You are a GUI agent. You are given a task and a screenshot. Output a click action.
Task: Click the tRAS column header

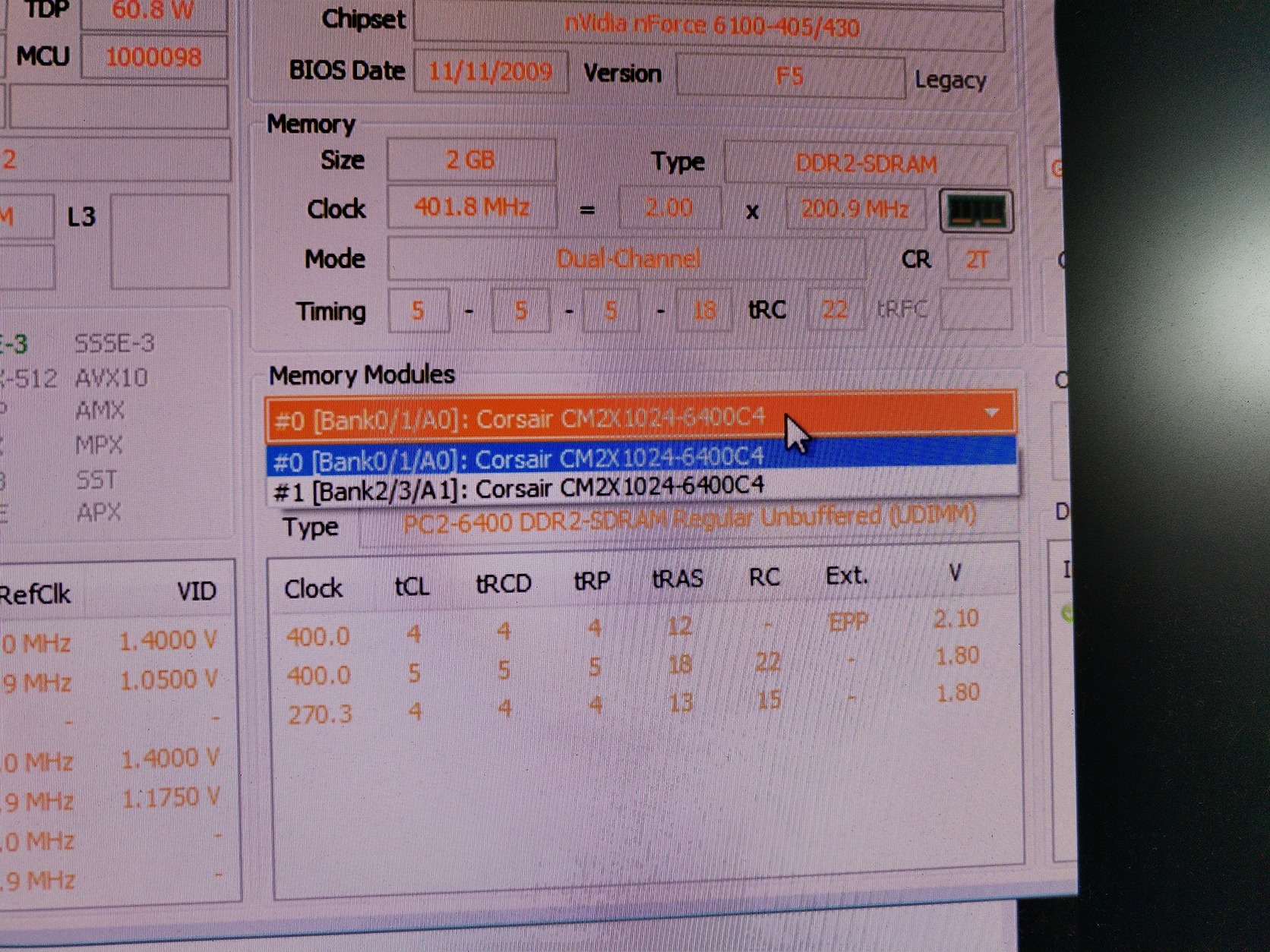click(678, 579)
